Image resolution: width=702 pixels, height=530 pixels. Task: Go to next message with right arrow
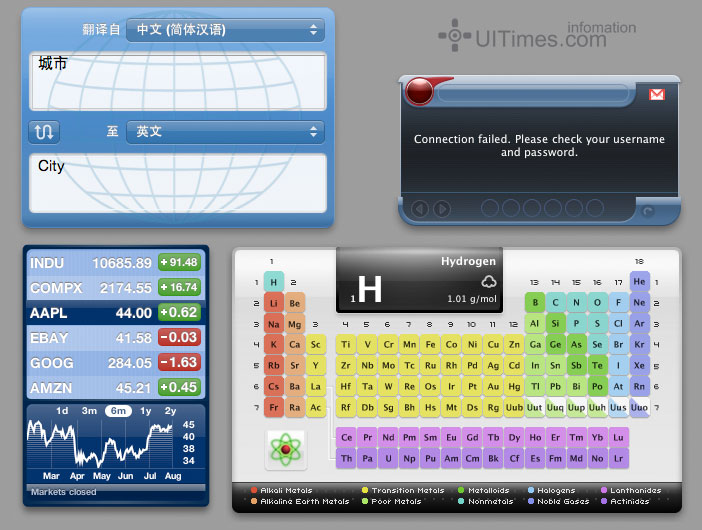click(x=442, y=209)
